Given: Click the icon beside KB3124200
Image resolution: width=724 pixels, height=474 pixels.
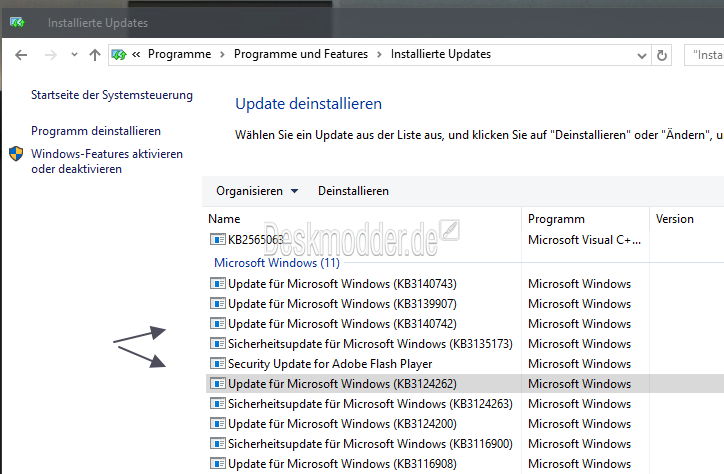Looking at the screenshot, I should click(x=217, y=424).
